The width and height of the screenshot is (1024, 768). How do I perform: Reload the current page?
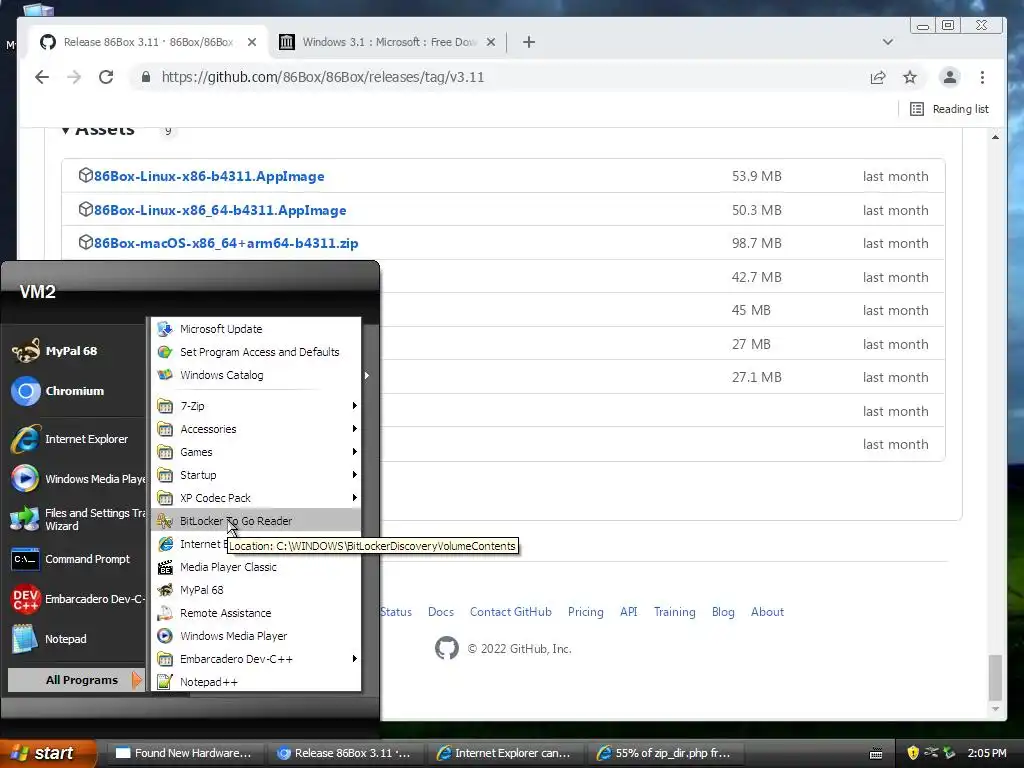coord(106,77)
